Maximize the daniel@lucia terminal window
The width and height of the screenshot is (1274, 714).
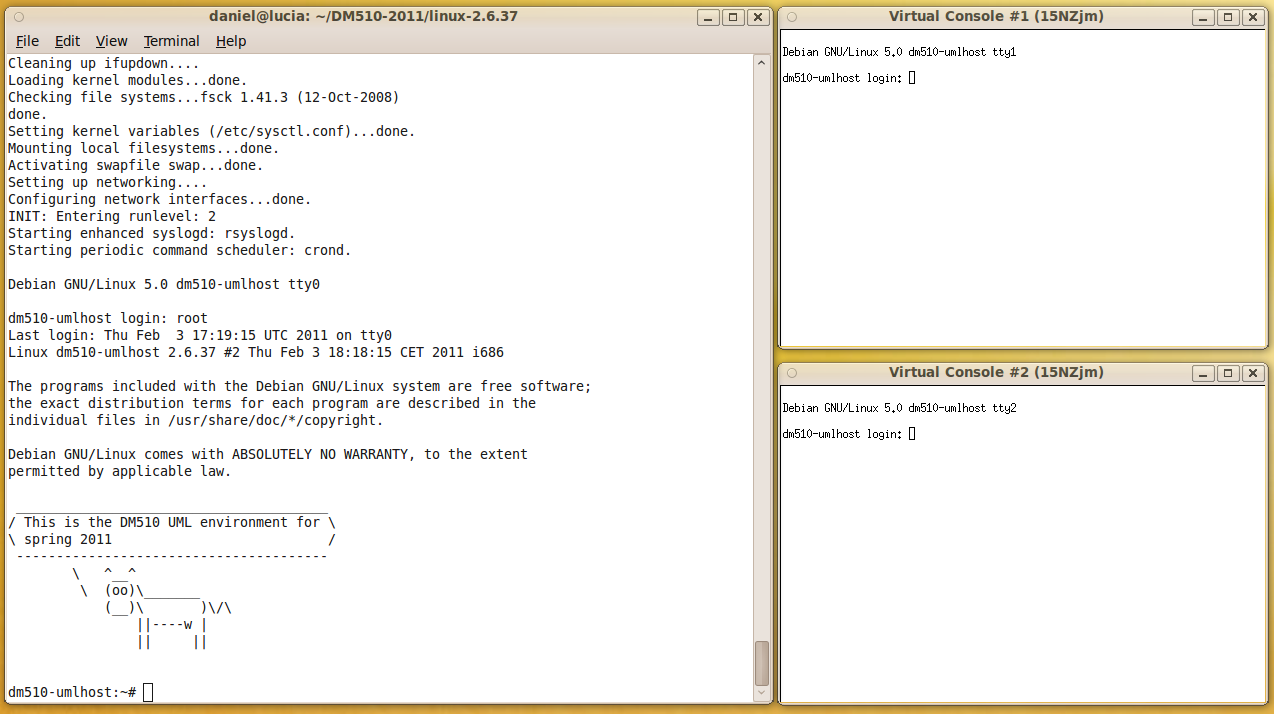click(733, 17)
